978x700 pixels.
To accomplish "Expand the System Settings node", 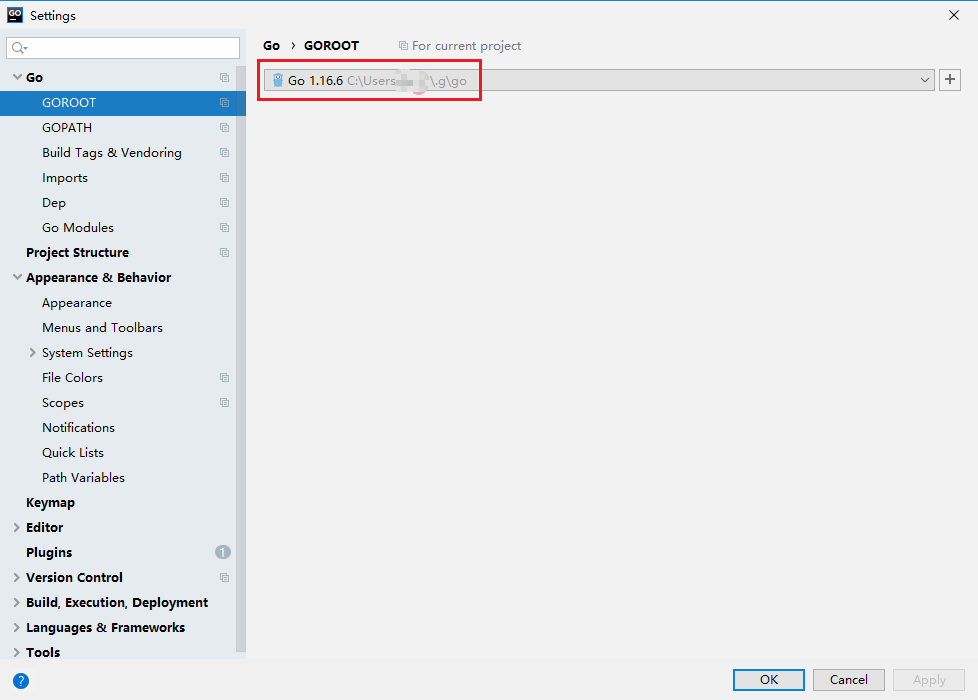I will (32, 352).
